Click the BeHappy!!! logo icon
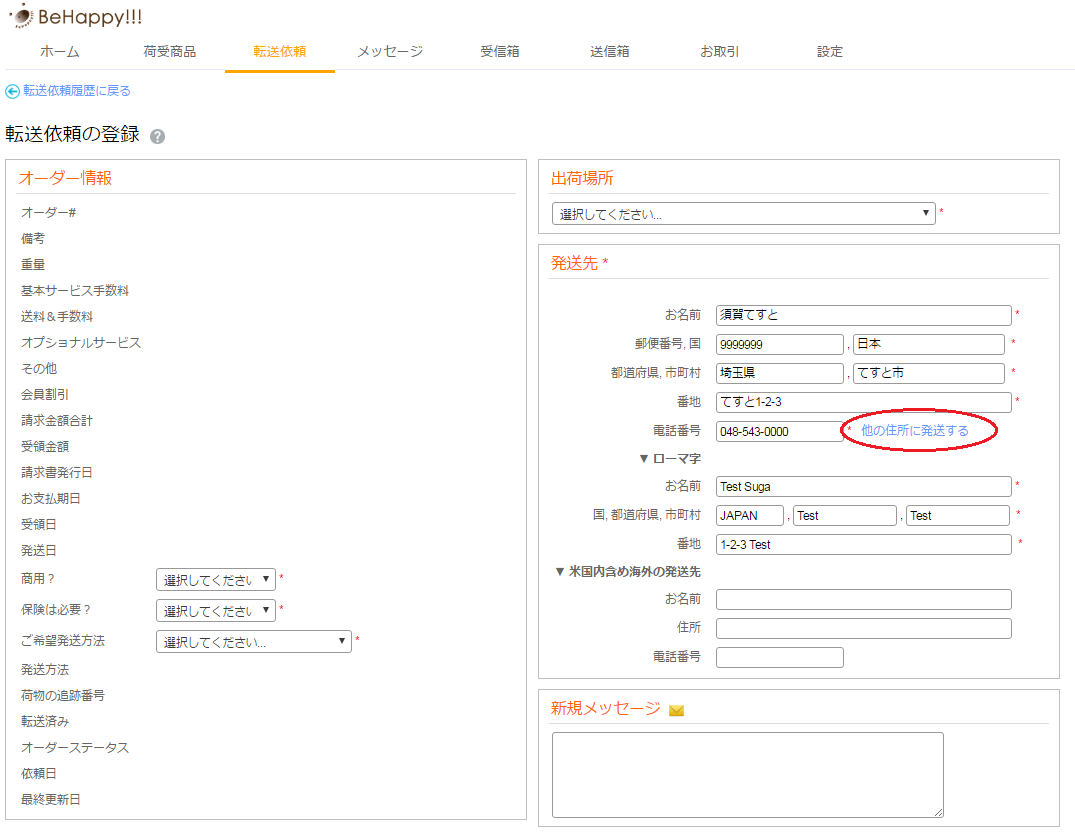 [20, 17]
